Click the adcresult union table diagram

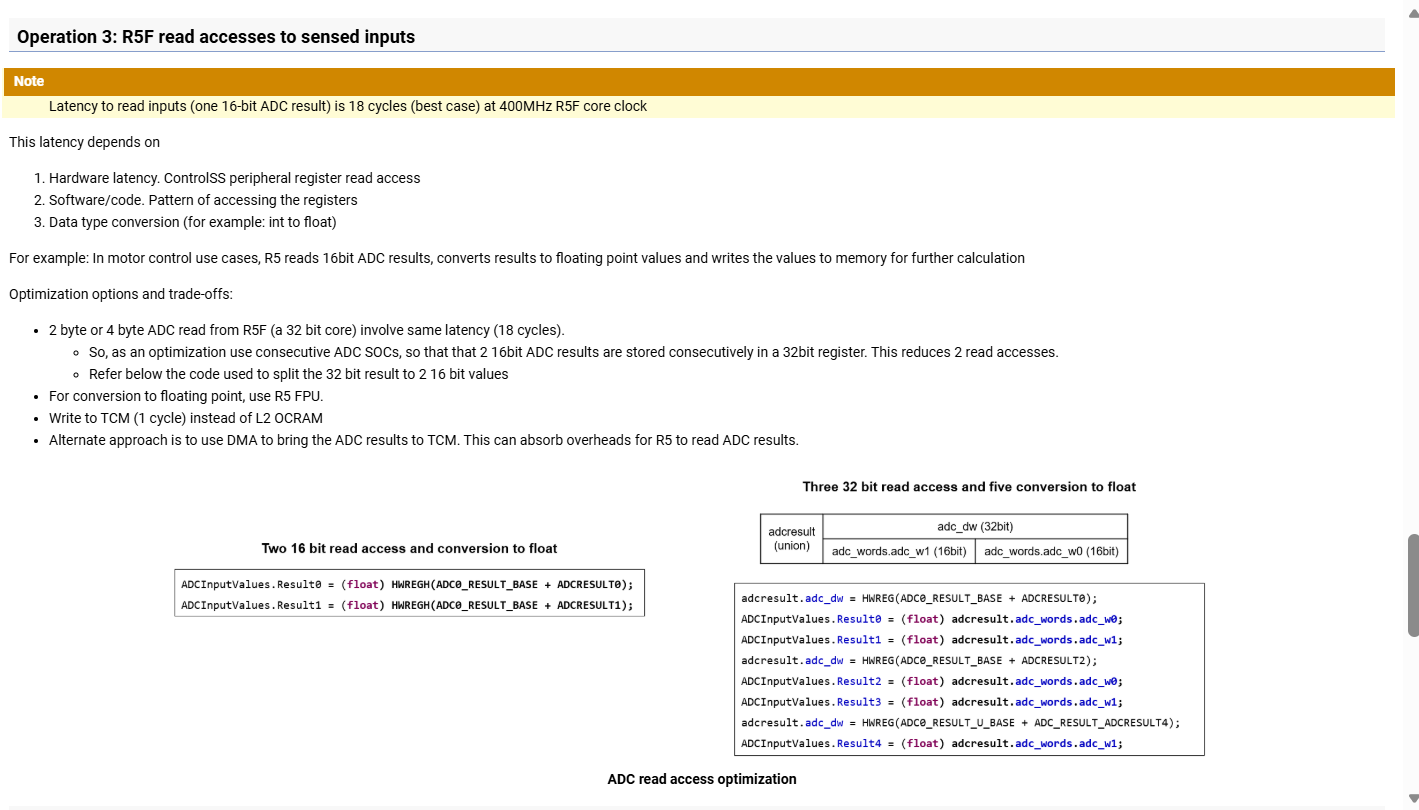point(944,539)
